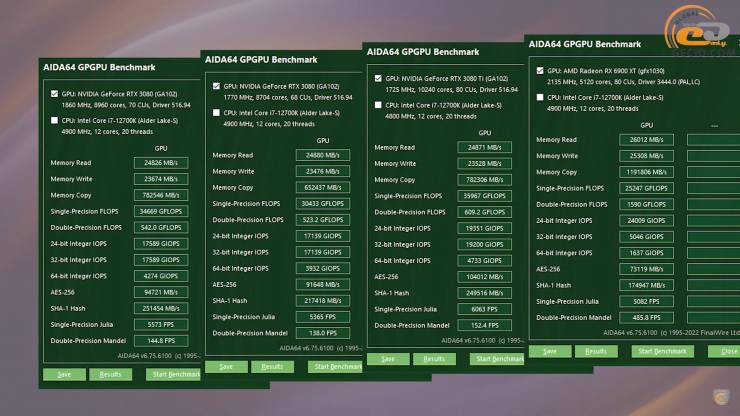The width and height of the screenshot is (740, 416).
Task: Click the 34669 GFLOPS single-precision result
Action: (x=161, y=212)
